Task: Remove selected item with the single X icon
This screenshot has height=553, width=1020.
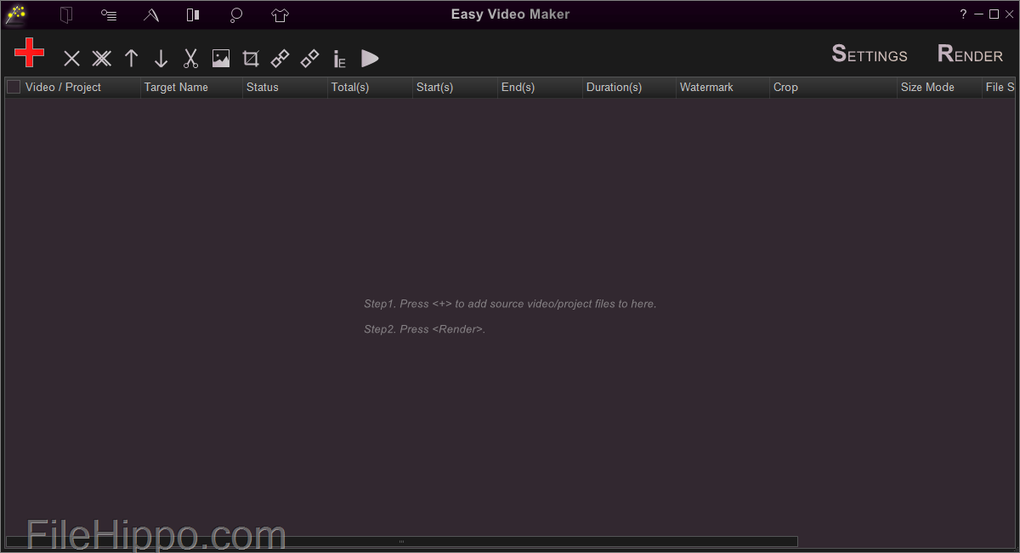Action: coord(72,59)
